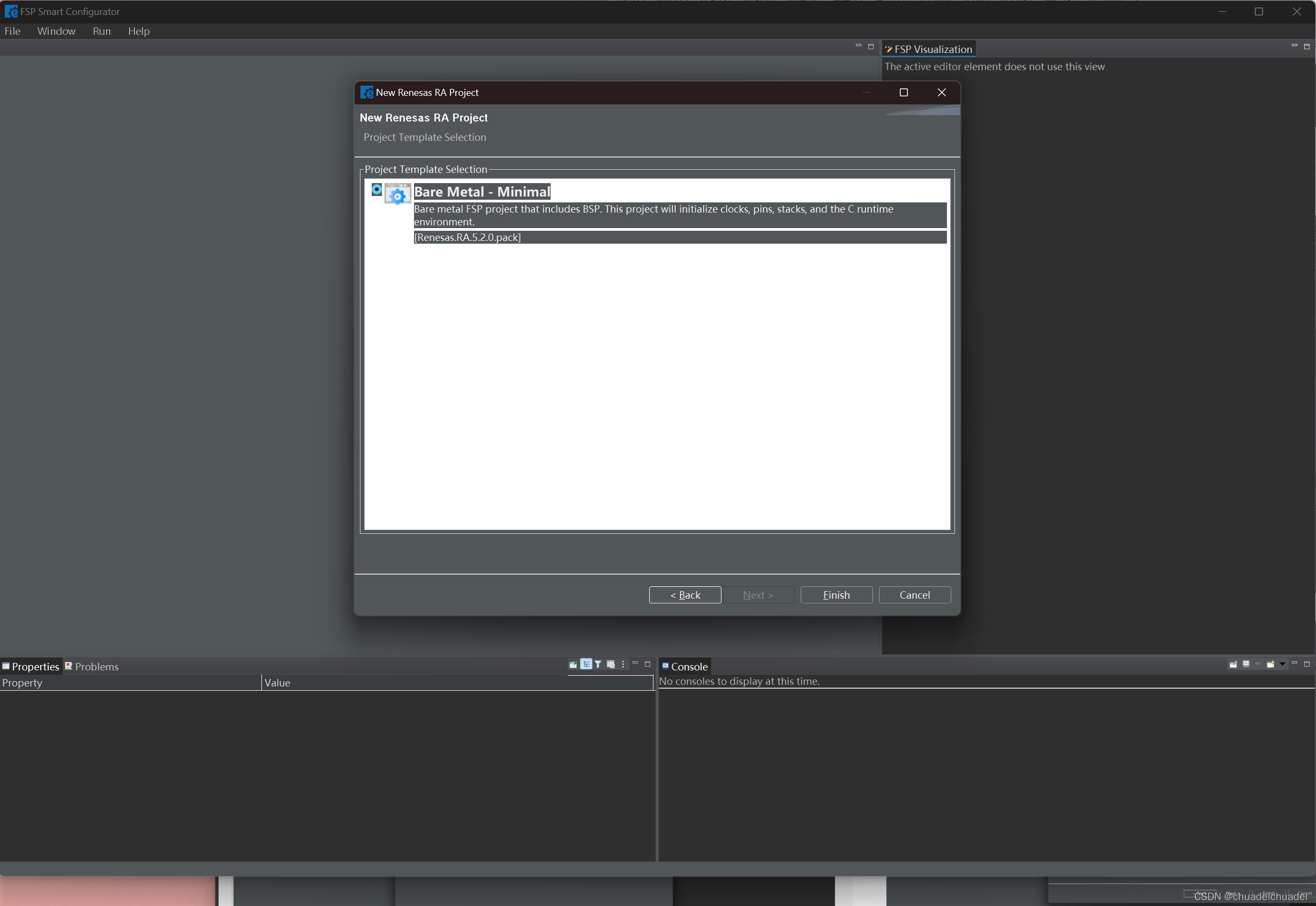Click the Display Selected Console monitor icon
The height and width of the screenshot is (906, 1316).
click(1246, 664)
